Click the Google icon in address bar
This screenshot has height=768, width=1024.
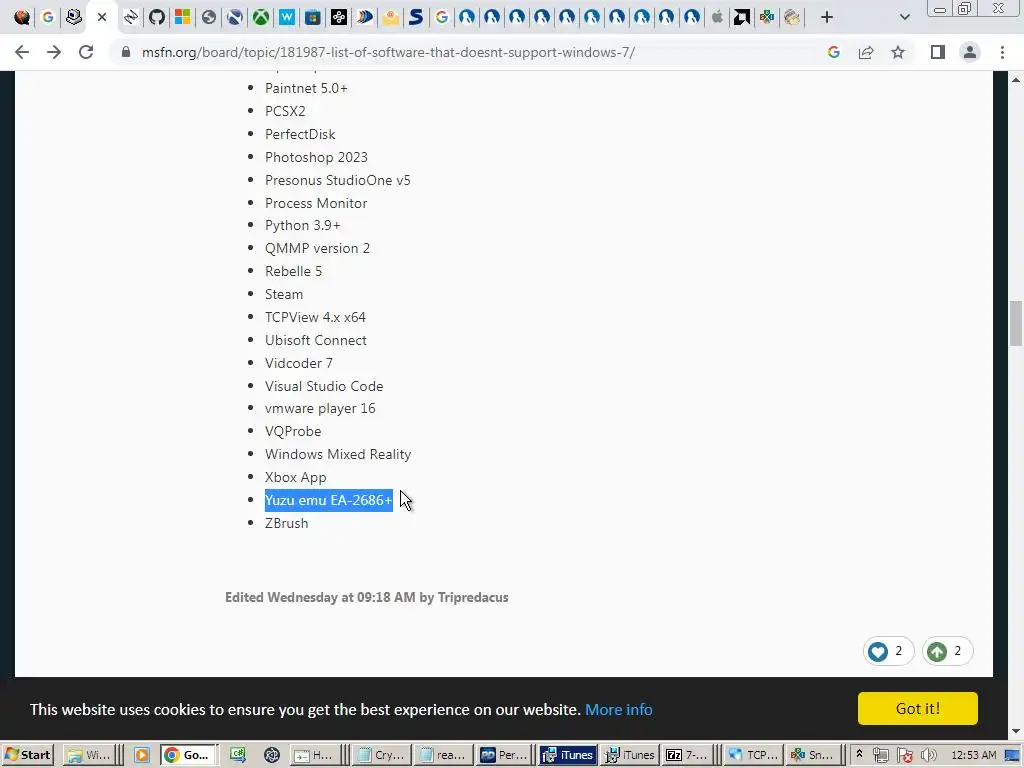point(833,52)
